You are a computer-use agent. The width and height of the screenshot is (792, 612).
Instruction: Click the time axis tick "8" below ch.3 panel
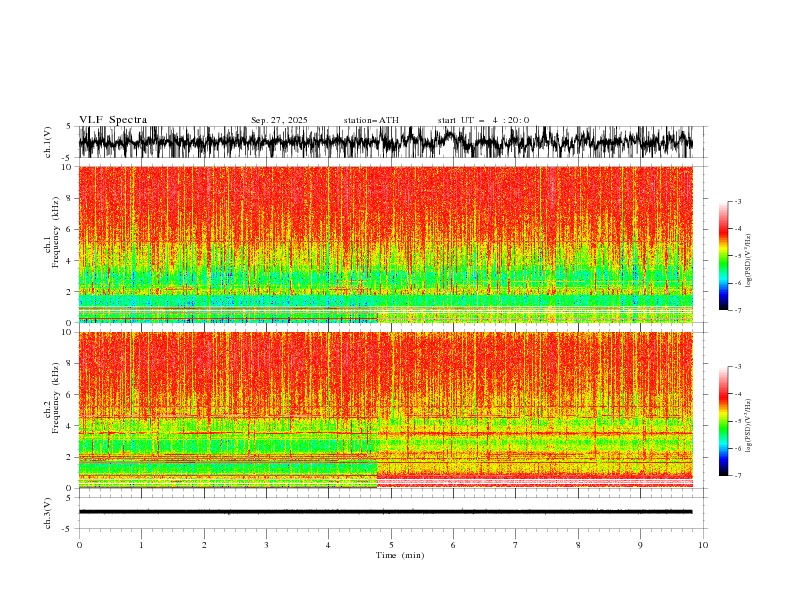[x=578, y=545]
